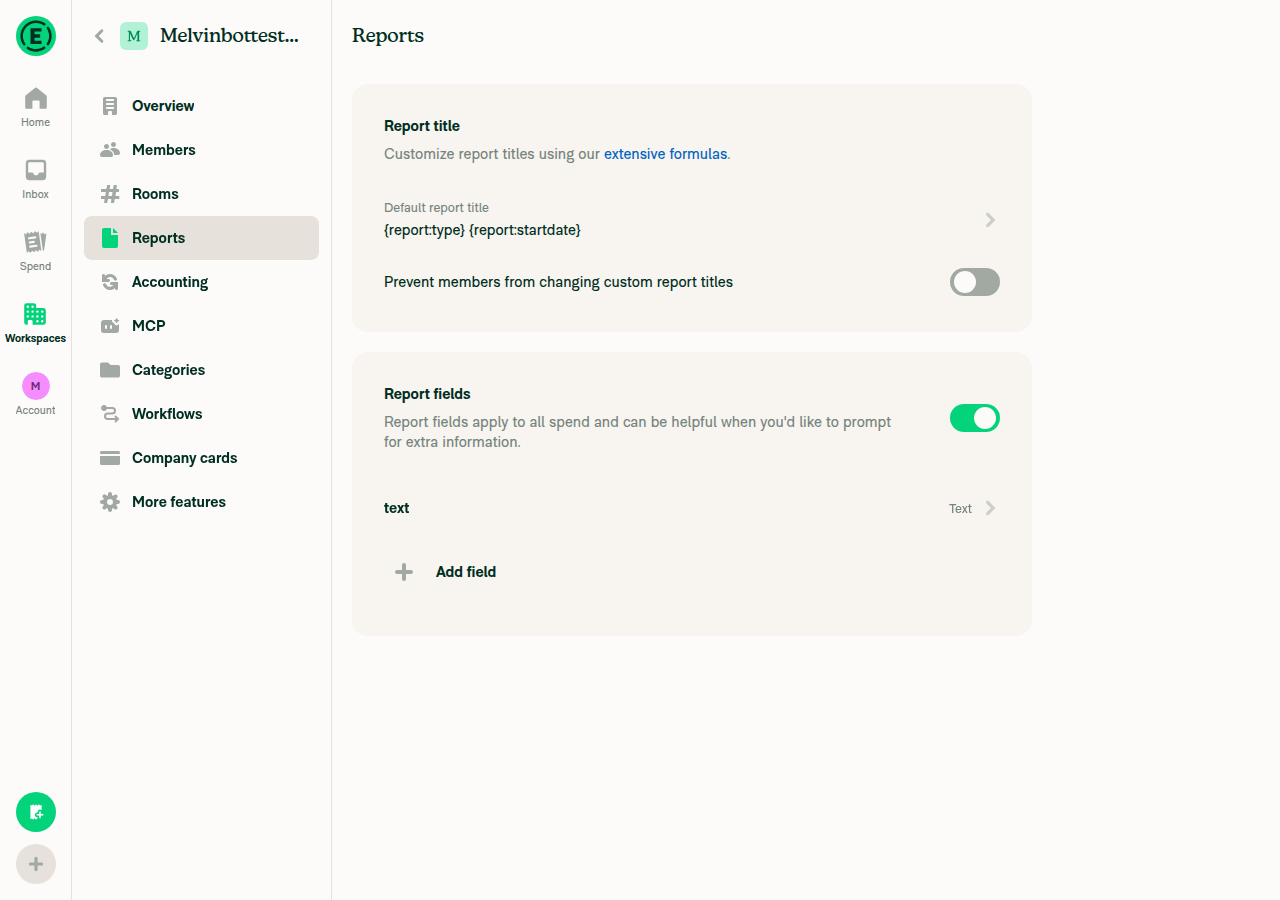Open the MCP section
Image resolution: width=1280 pixels, height=900 pixels.
pyautogui.click(x=201, y=326)
